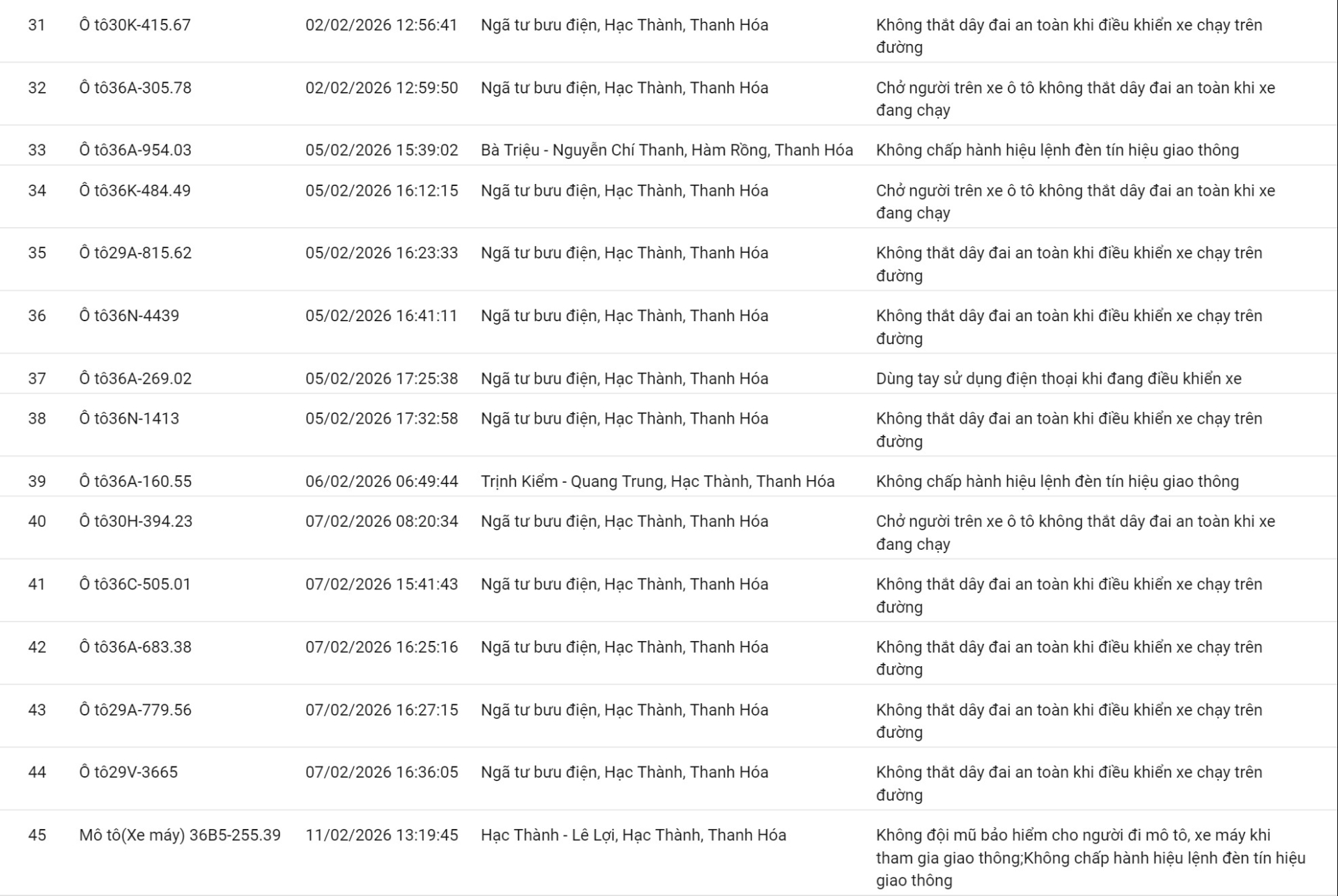1338x896 pixels.
Task: Select vehicle 30H-394.23 entry
Action: [x=135, y=521]
